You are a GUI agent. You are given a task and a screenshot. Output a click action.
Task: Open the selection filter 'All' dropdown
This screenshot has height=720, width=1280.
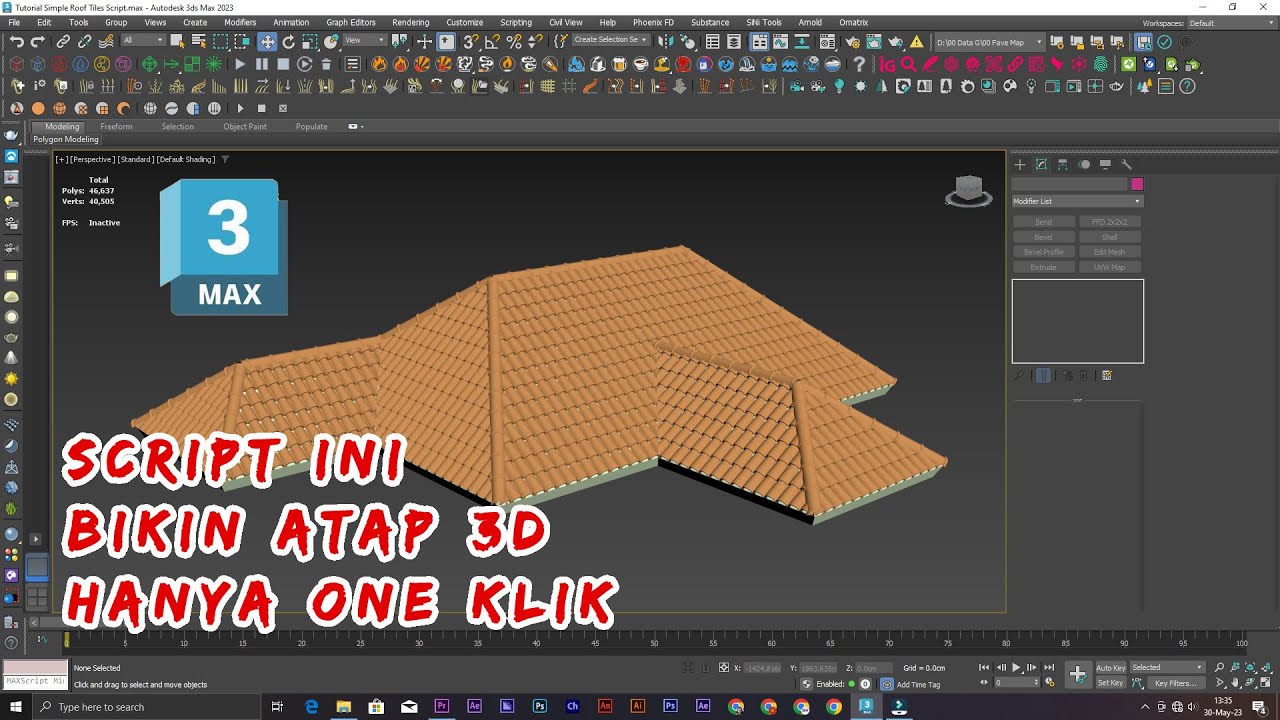[143, 41]
